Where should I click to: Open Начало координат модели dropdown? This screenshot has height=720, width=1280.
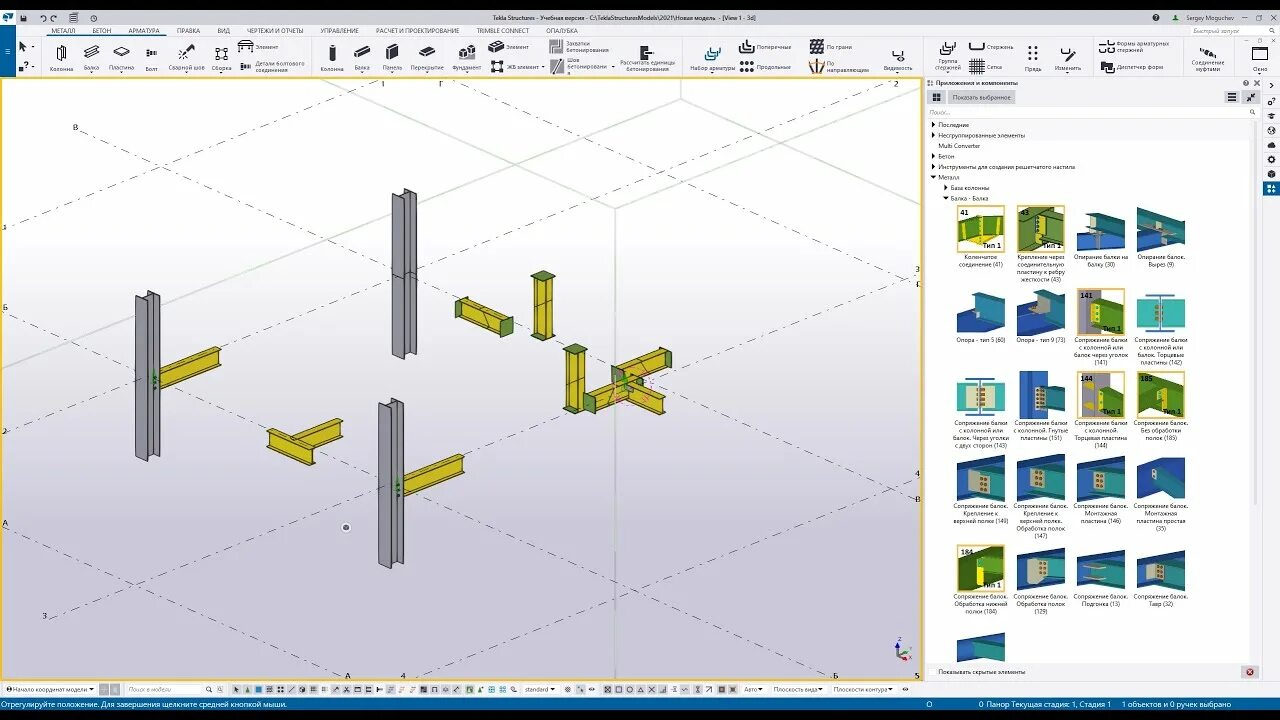tap(51, 689)
